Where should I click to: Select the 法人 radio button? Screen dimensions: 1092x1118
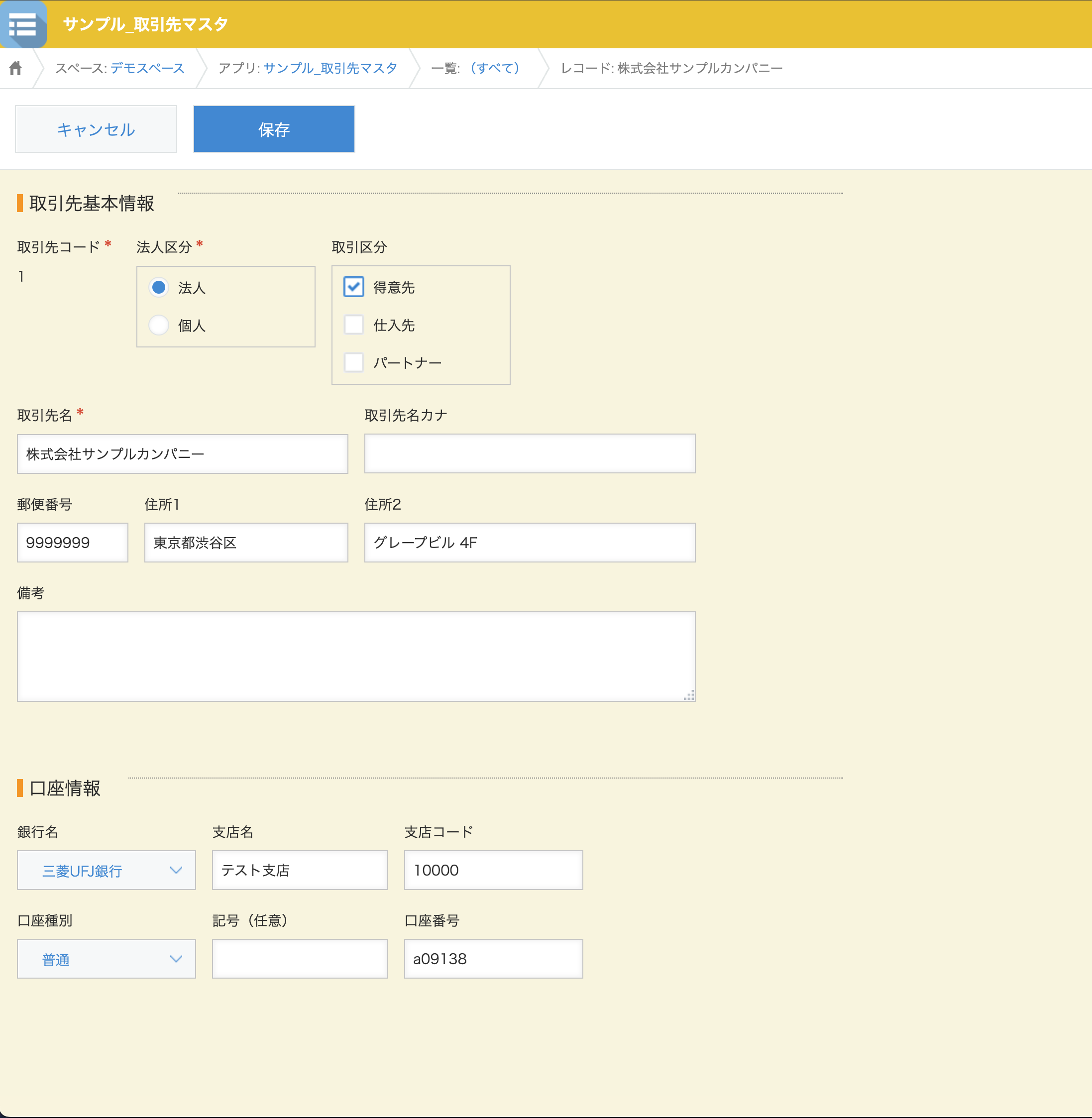[x=159, y=287]
